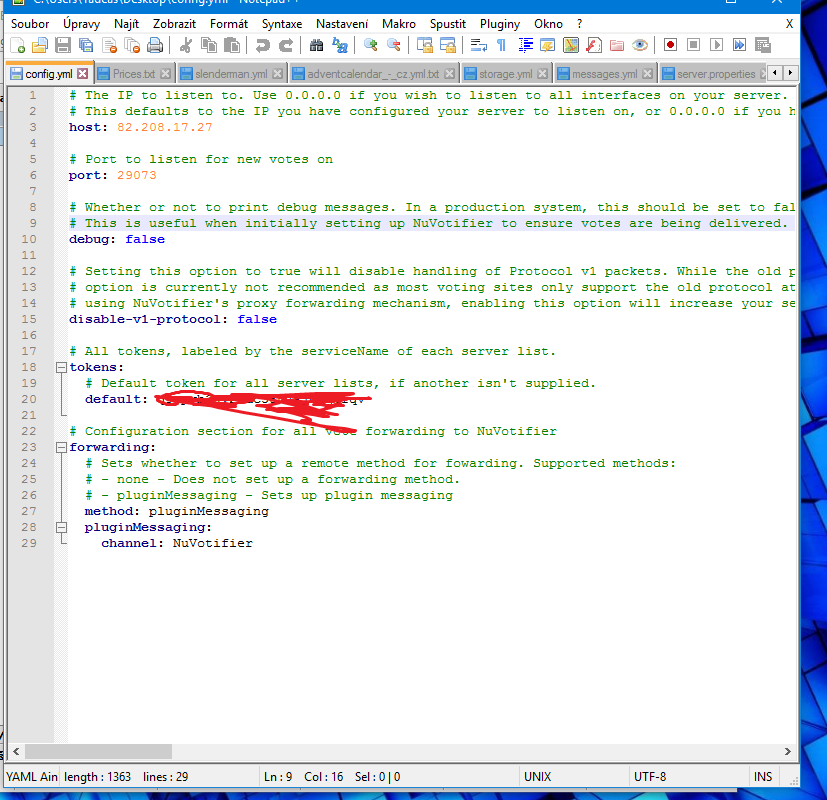
Task: Start macro recording with the red dot
Action: coord(670,45)
